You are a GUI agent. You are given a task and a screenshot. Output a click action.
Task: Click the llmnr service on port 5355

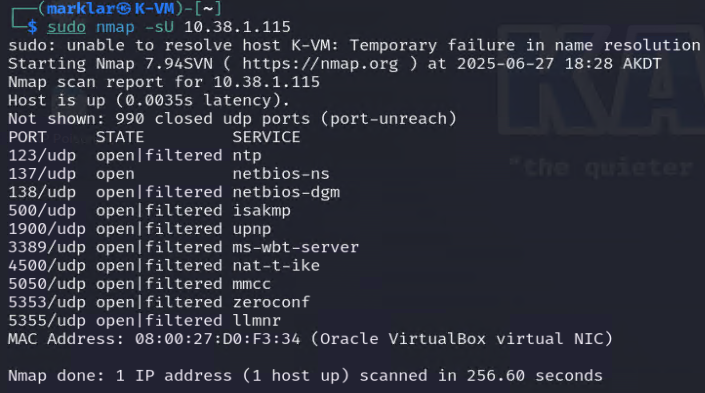point(256,321)
